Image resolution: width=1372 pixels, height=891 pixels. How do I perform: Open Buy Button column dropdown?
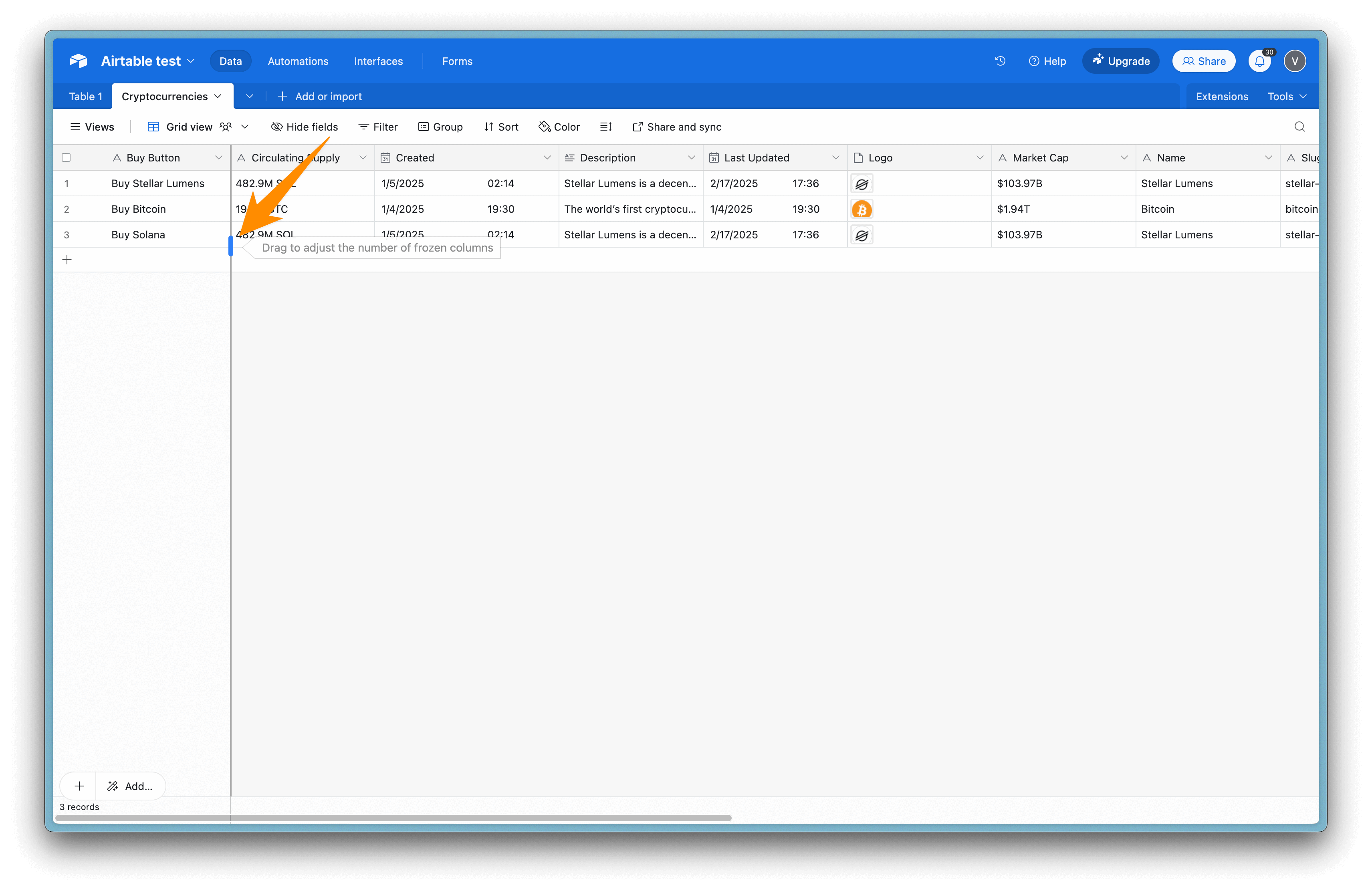(x=218, y=158)
